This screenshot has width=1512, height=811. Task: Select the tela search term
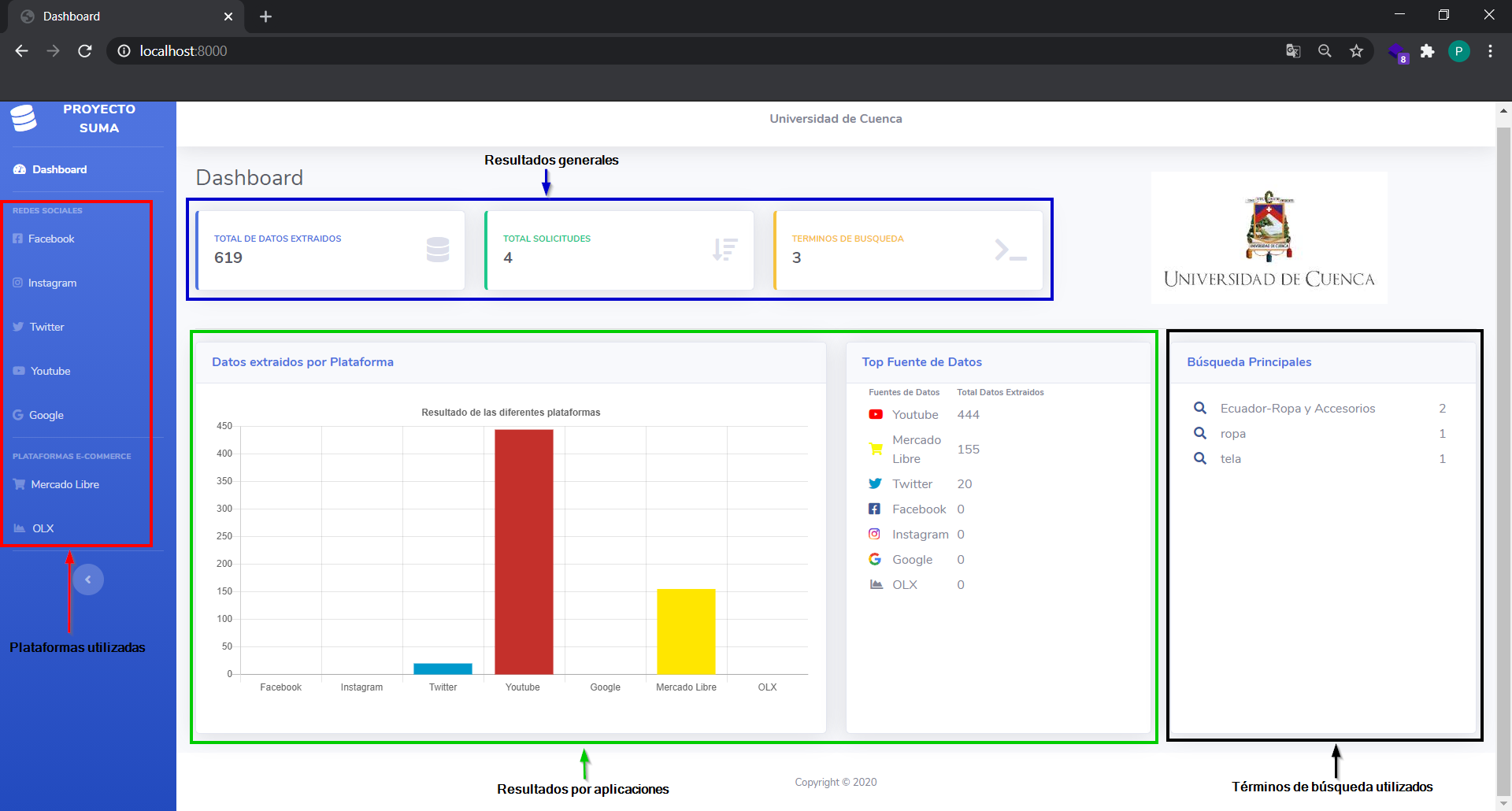pyautogui.click(x=1231, y=458)
